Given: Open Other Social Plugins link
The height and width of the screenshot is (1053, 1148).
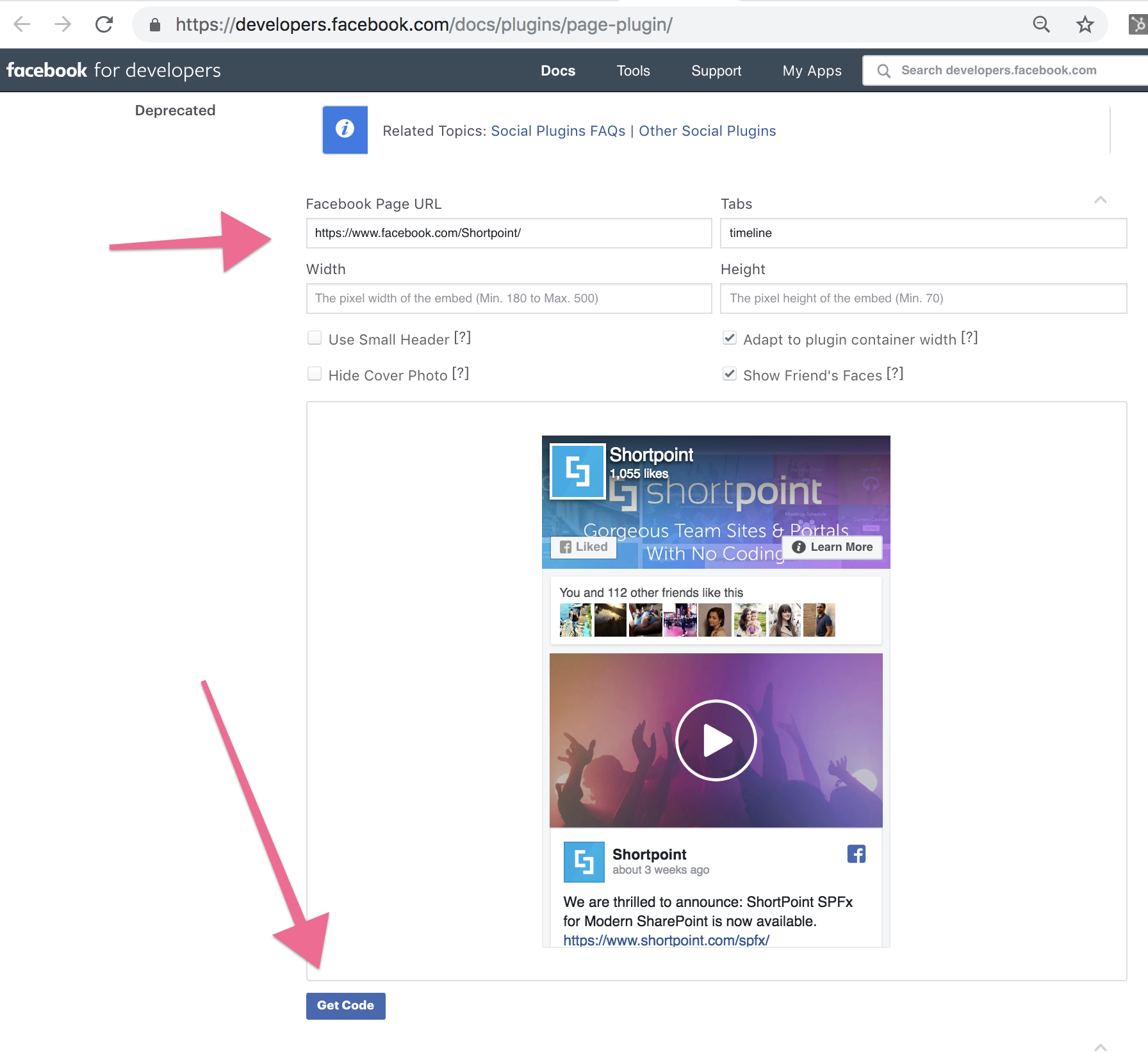Looking at the screenshot, I should click(x=707, y=131).
